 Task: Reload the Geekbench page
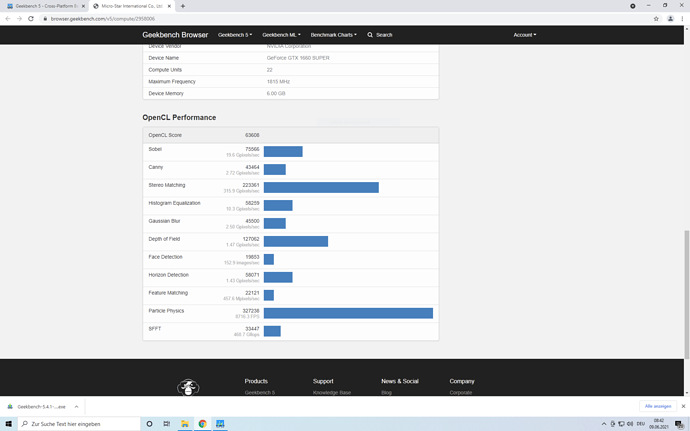(31, 18)
